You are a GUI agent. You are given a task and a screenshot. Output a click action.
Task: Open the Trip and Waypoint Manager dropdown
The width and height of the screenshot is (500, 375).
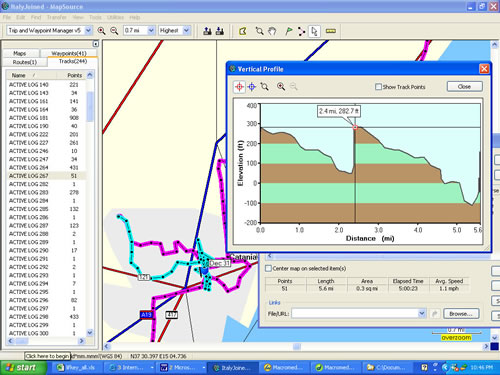pyautogui.click(x=88, y=31)
